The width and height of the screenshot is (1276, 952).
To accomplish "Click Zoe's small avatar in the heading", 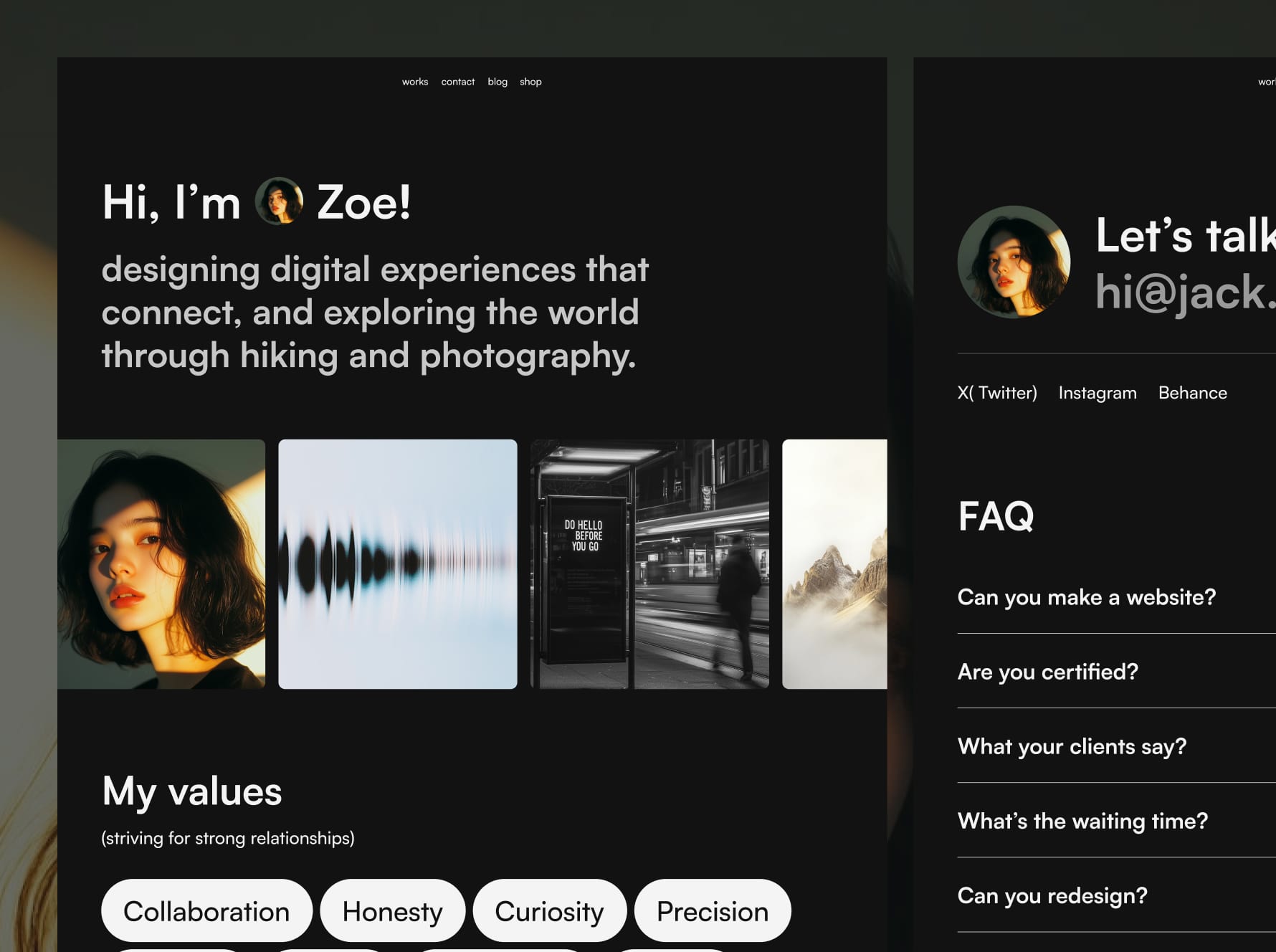I will [279, 201].
